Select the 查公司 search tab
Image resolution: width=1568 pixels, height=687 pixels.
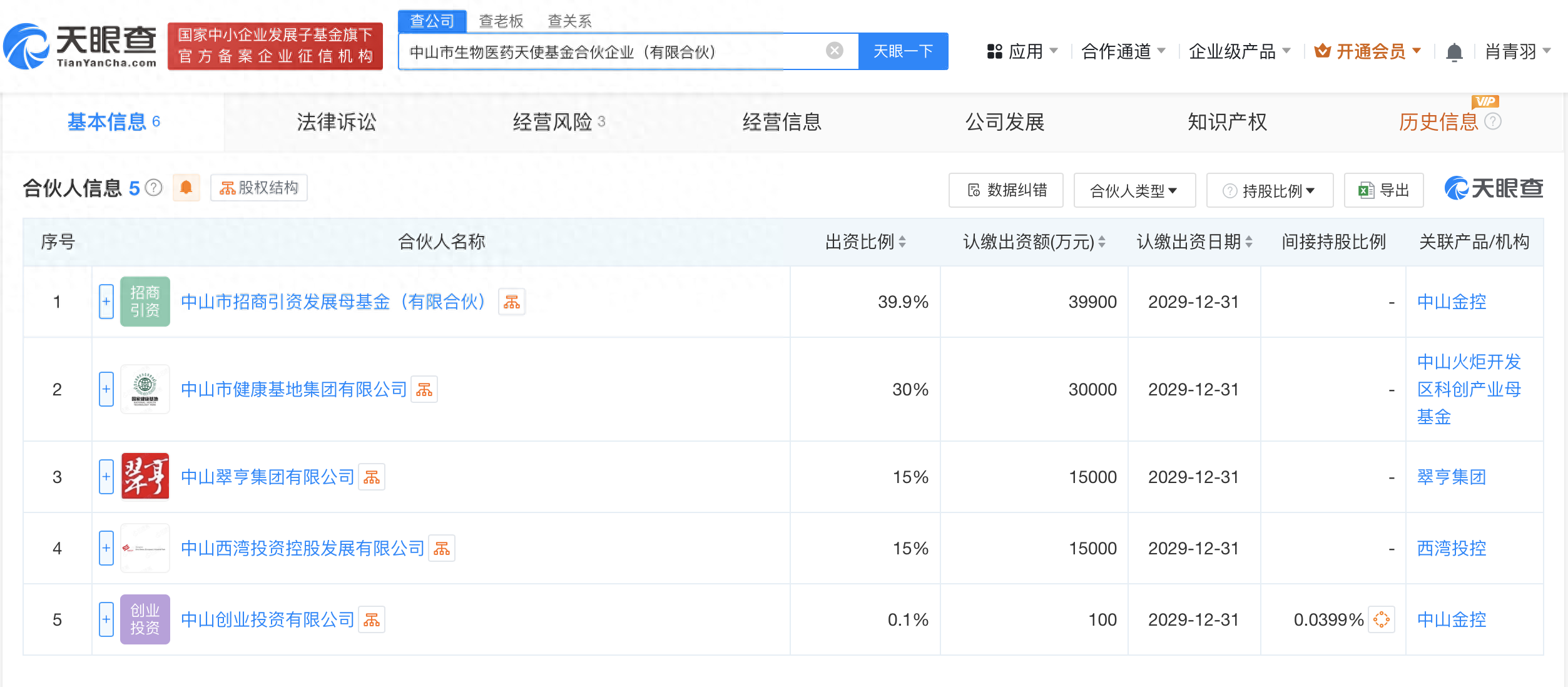[432, 21]
